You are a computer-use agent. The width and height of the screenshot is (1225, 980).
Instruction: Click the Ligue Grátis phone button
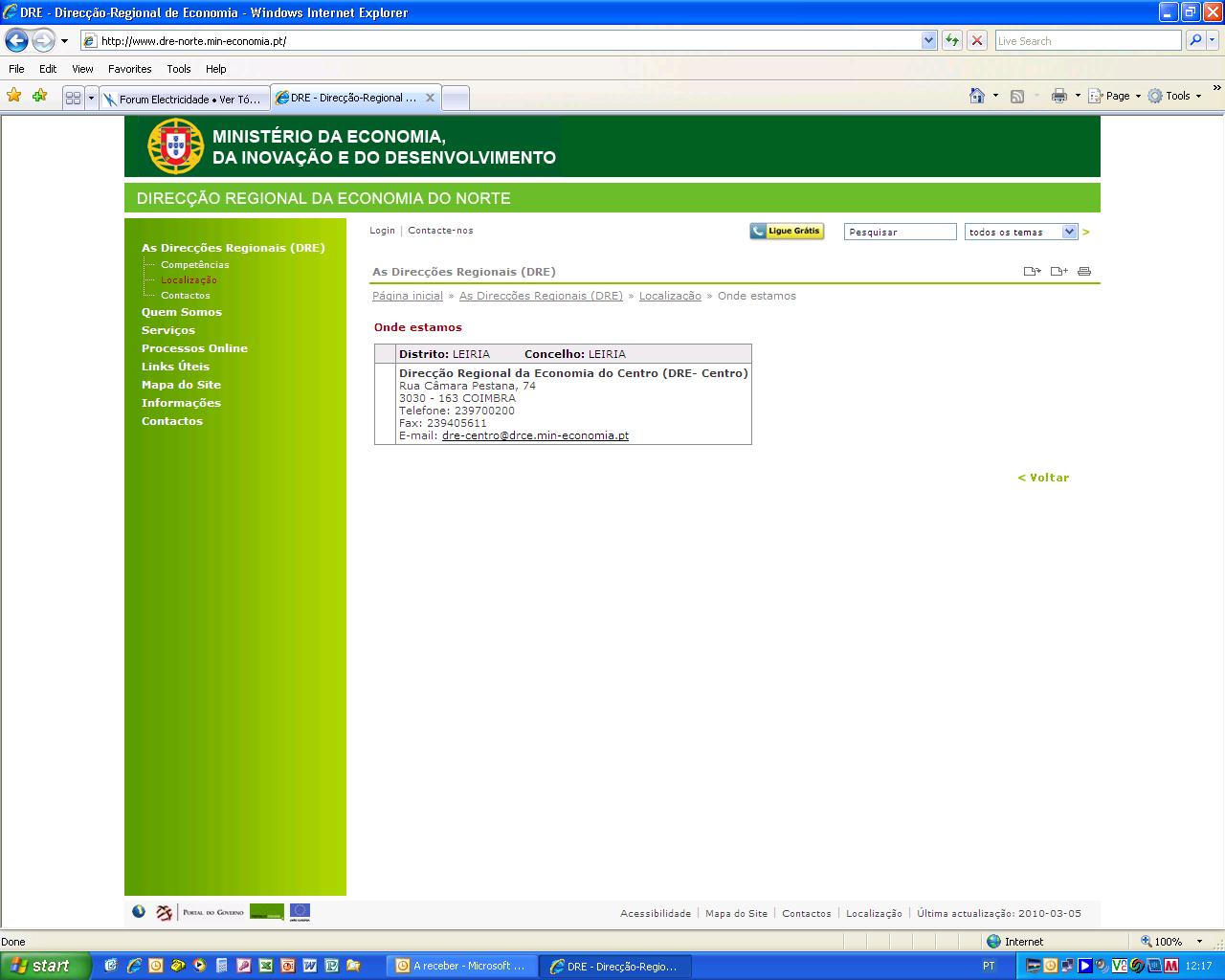point(787,231)
